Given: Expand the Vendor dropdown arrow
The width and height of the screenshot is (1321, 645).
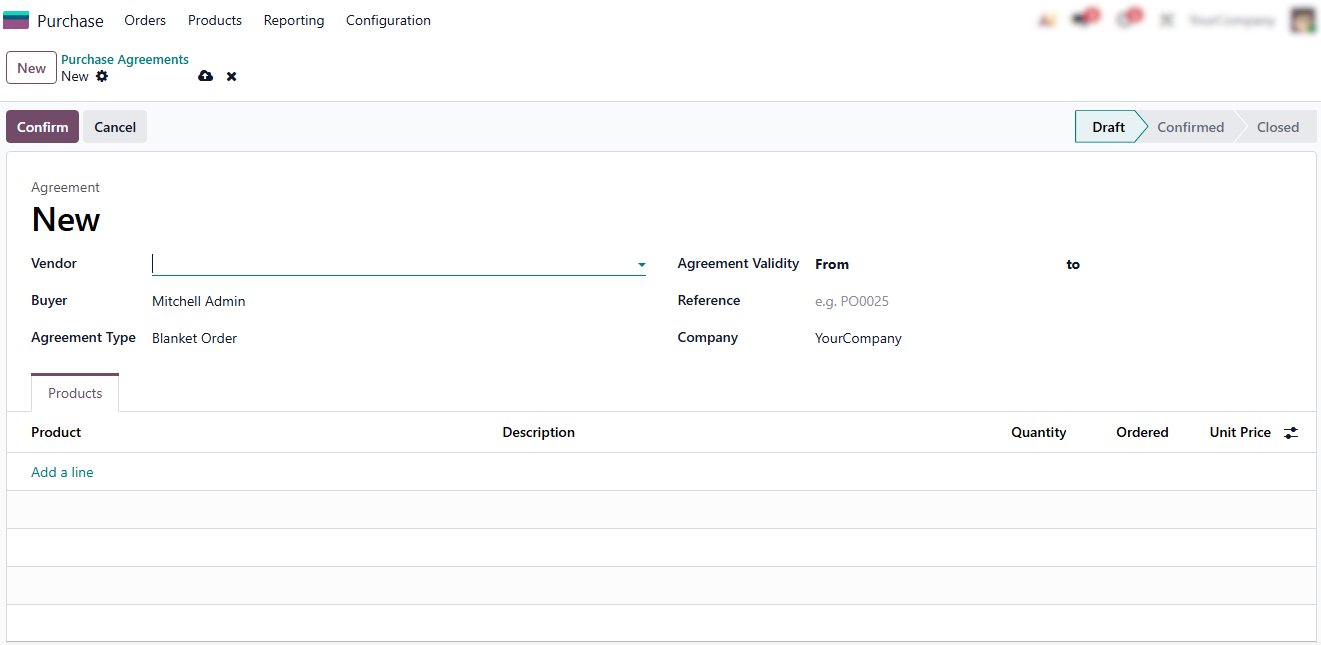Looking at the screenshot, I should [641, 265].
